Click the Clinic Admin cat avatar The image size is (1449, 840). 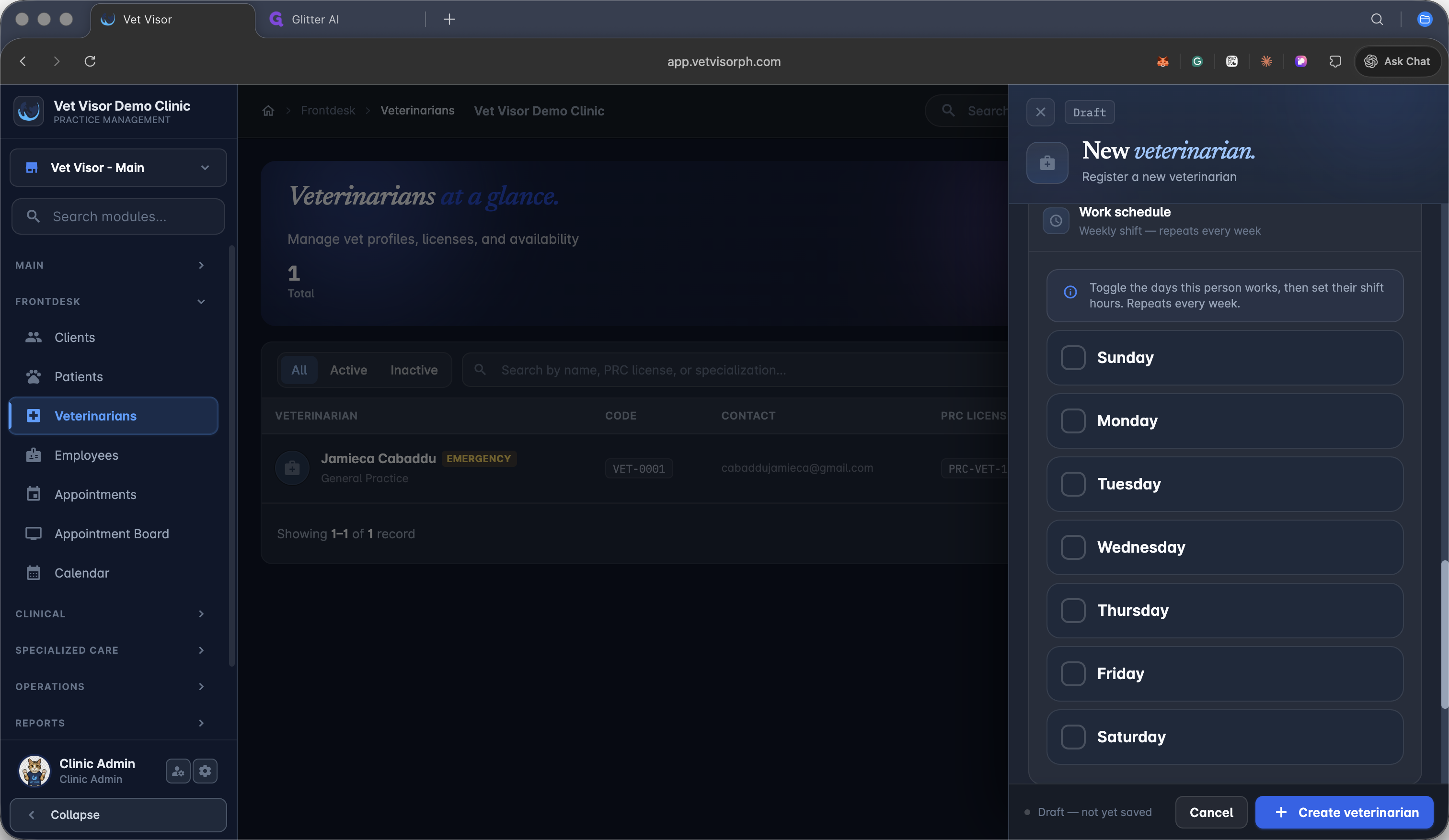point(34,771)
